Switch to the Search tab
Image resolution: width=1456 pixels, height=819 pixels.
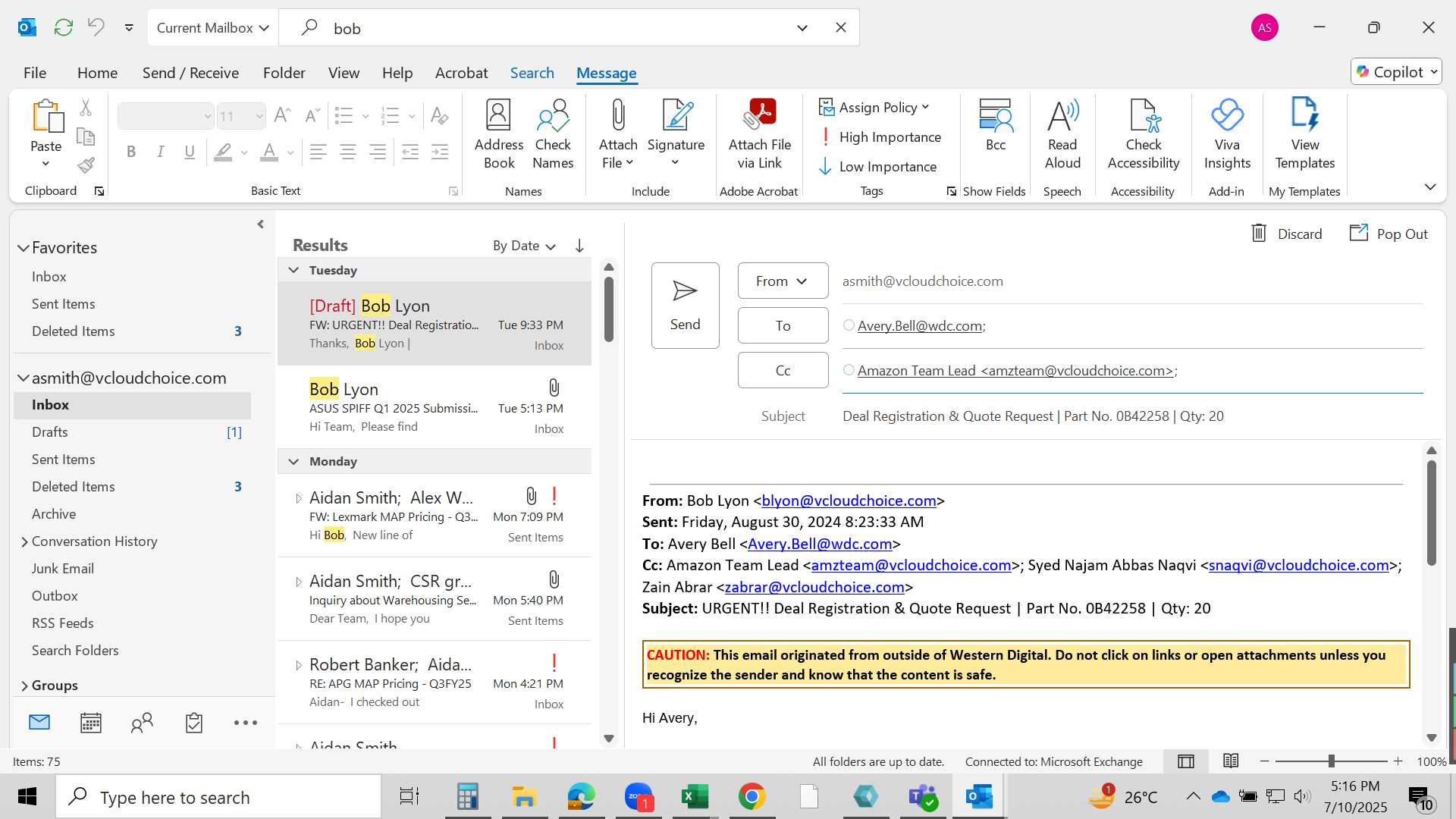pyautogui.click(x=532, y=73)
